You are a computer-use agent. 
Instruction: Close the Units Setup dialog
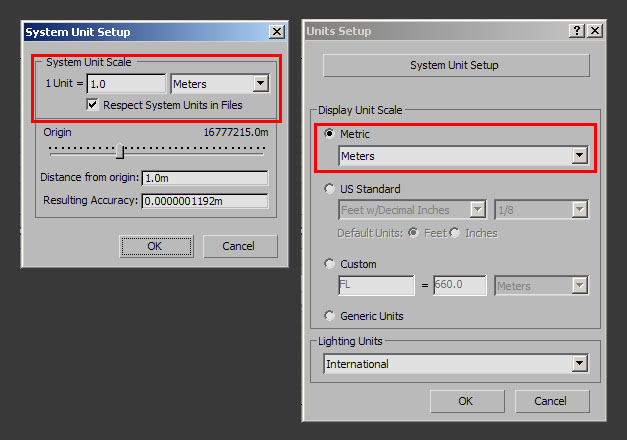point(595,31)
